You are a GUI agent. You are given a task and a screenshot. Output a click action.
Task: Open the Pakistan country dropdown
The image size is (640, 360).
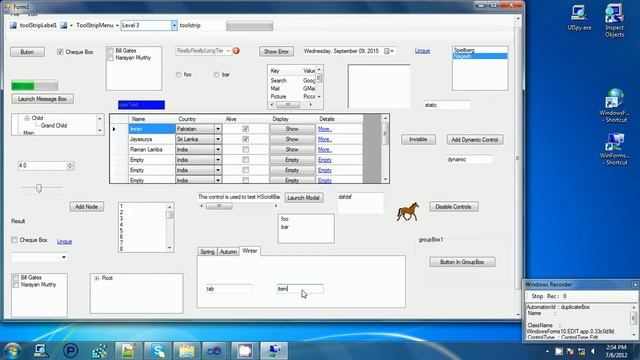(x=218, y=129)
